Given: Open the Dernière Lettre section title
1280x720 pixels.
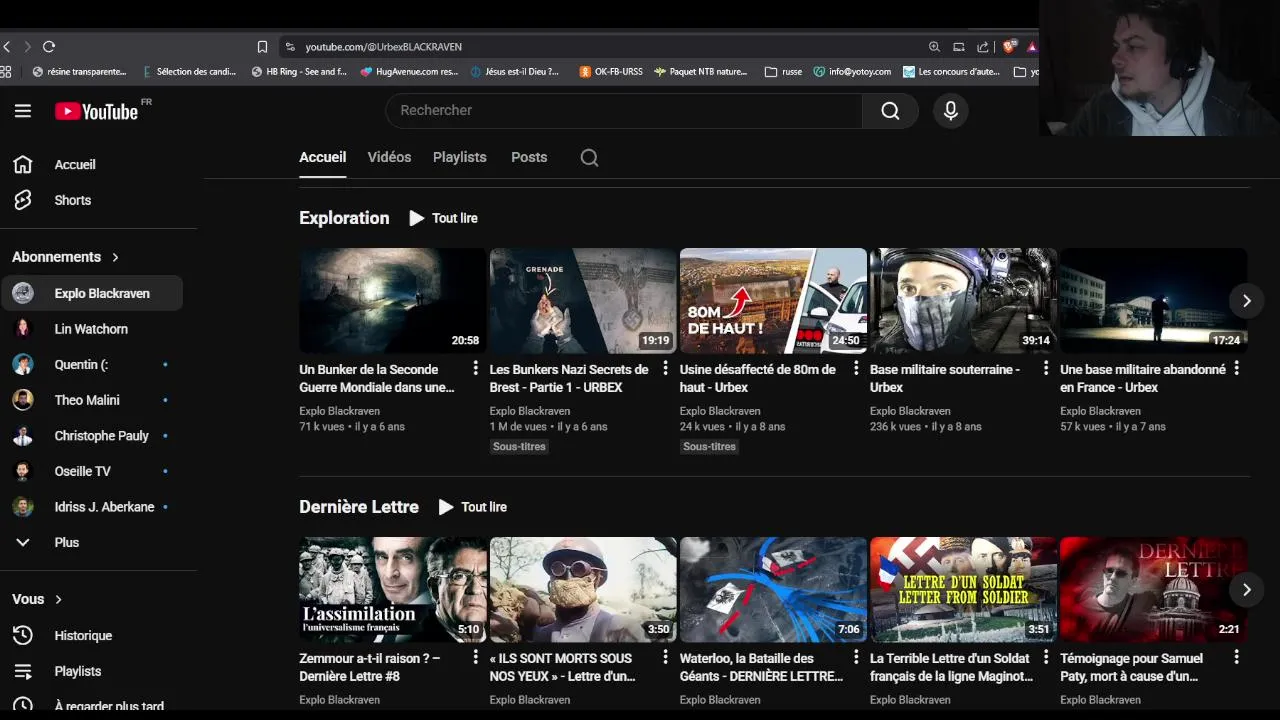Looking at the screenshot, I should (x=359, y=507).
